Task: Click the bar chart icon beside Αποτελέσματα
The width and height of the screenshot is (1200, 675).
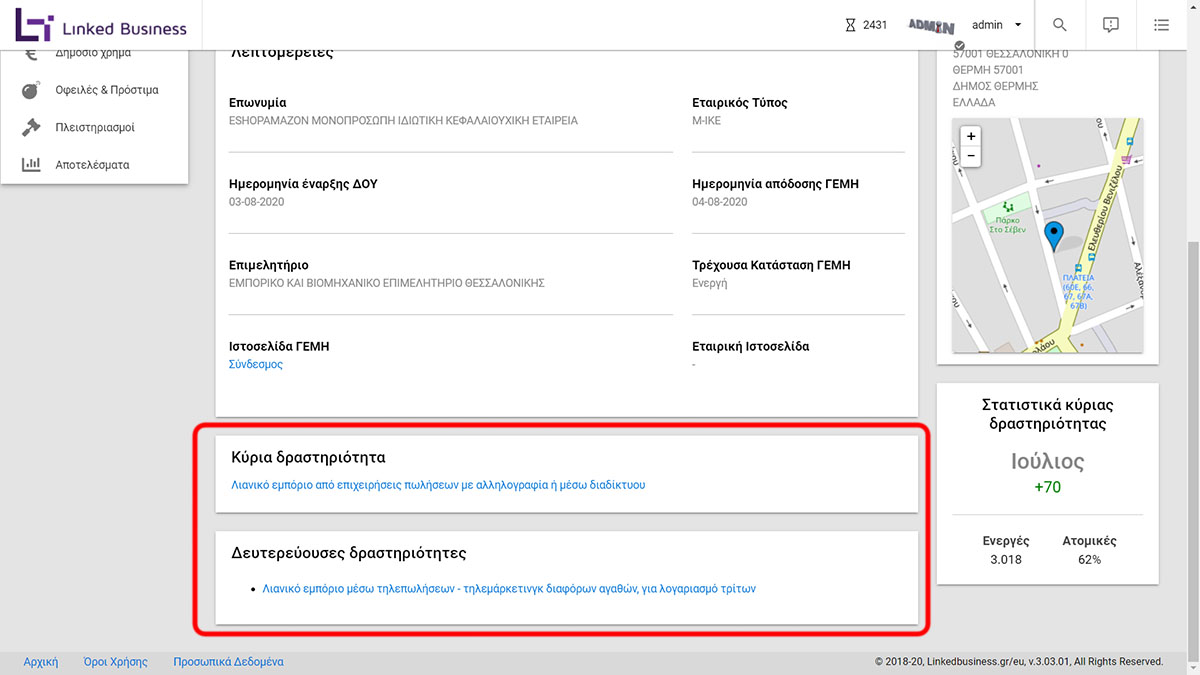Action: pyautogui.click(x=31, y=164)
